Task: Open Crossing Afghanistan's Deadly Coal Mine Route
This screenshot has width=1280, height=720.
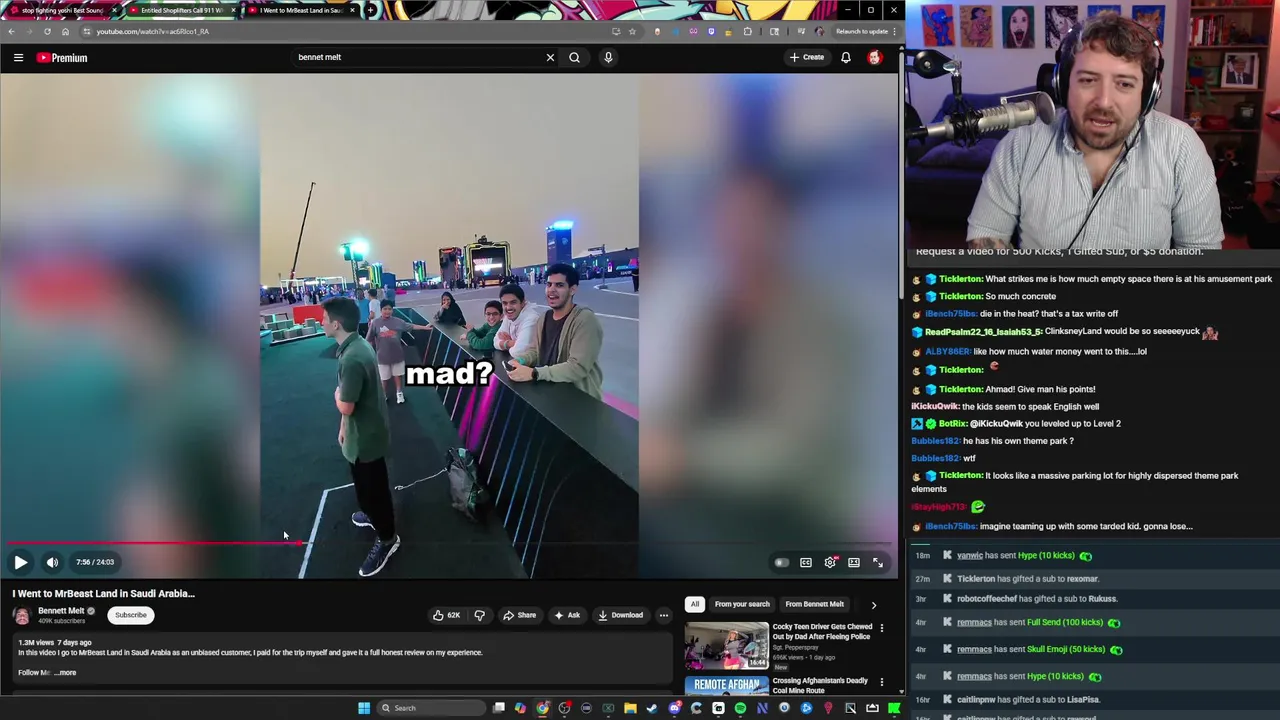Action: (x=820, y=685)
